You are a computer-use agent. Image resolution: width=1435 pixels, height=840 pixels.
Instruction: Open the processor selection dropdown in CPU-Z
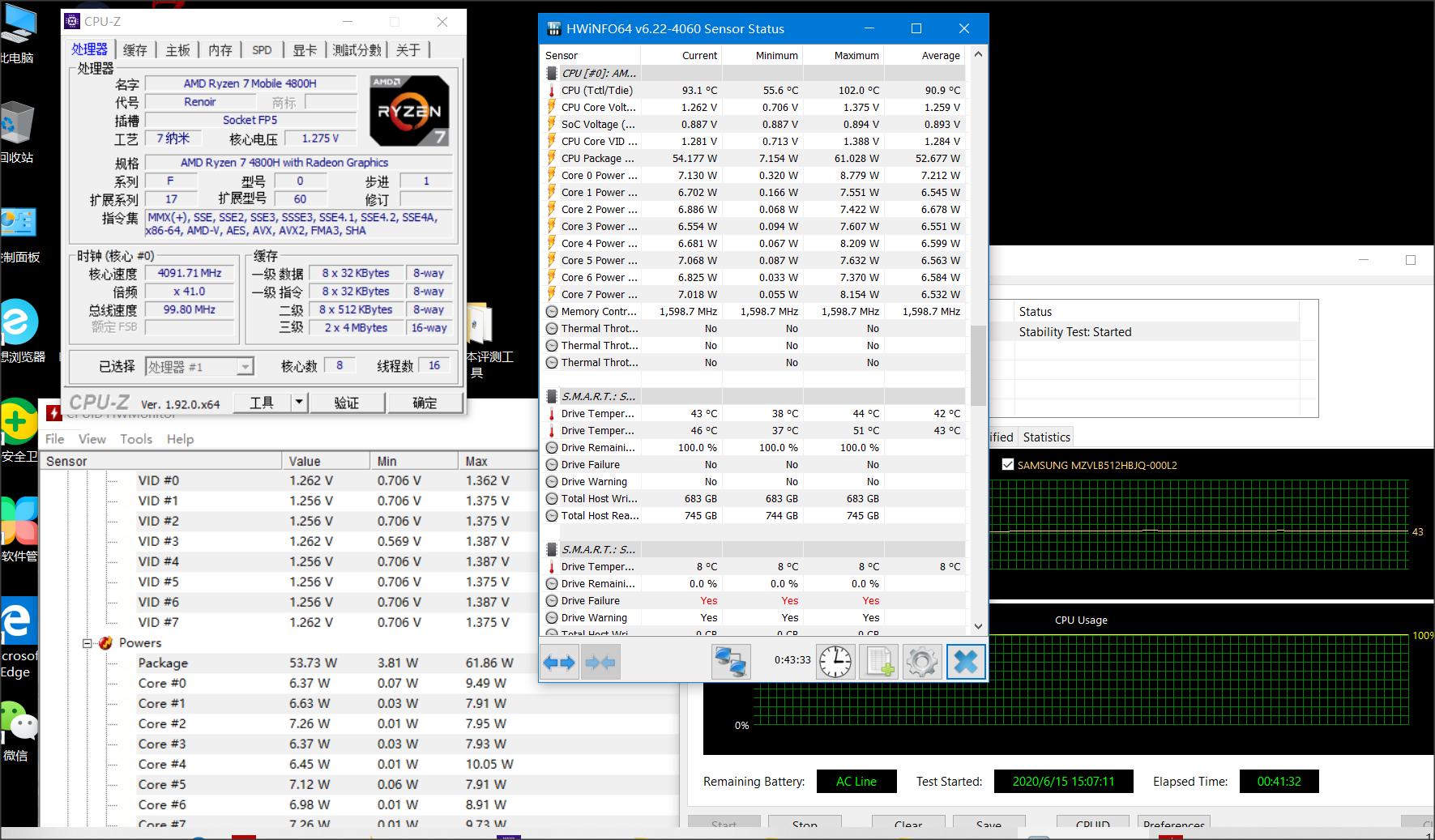244,367
